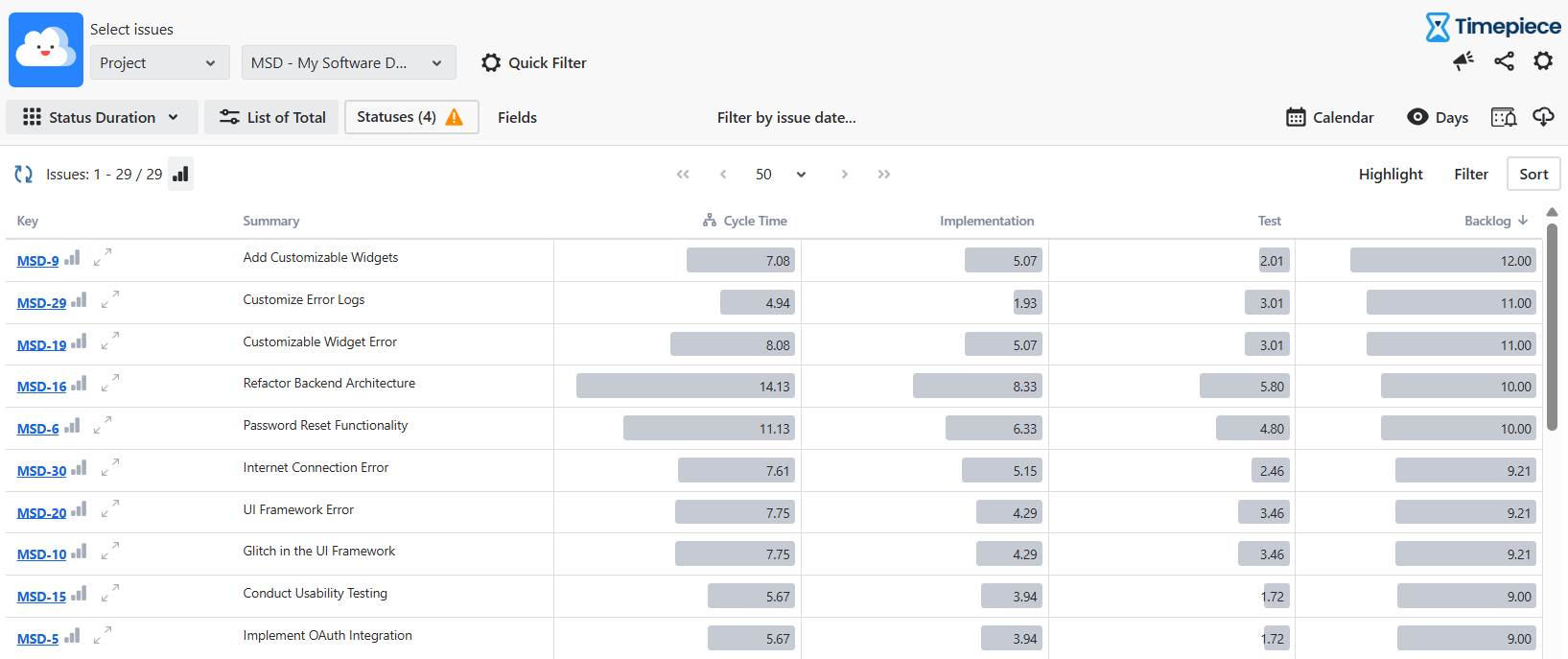Expand the MSD - My Software dropdown
Viewport: 1568px width, 659px height.
348,62
